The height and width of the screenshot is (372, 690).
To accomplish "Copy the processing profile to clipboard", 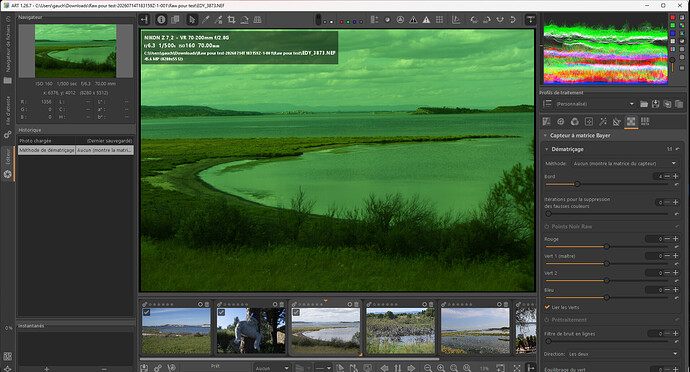I will click(x=667, y=104).
